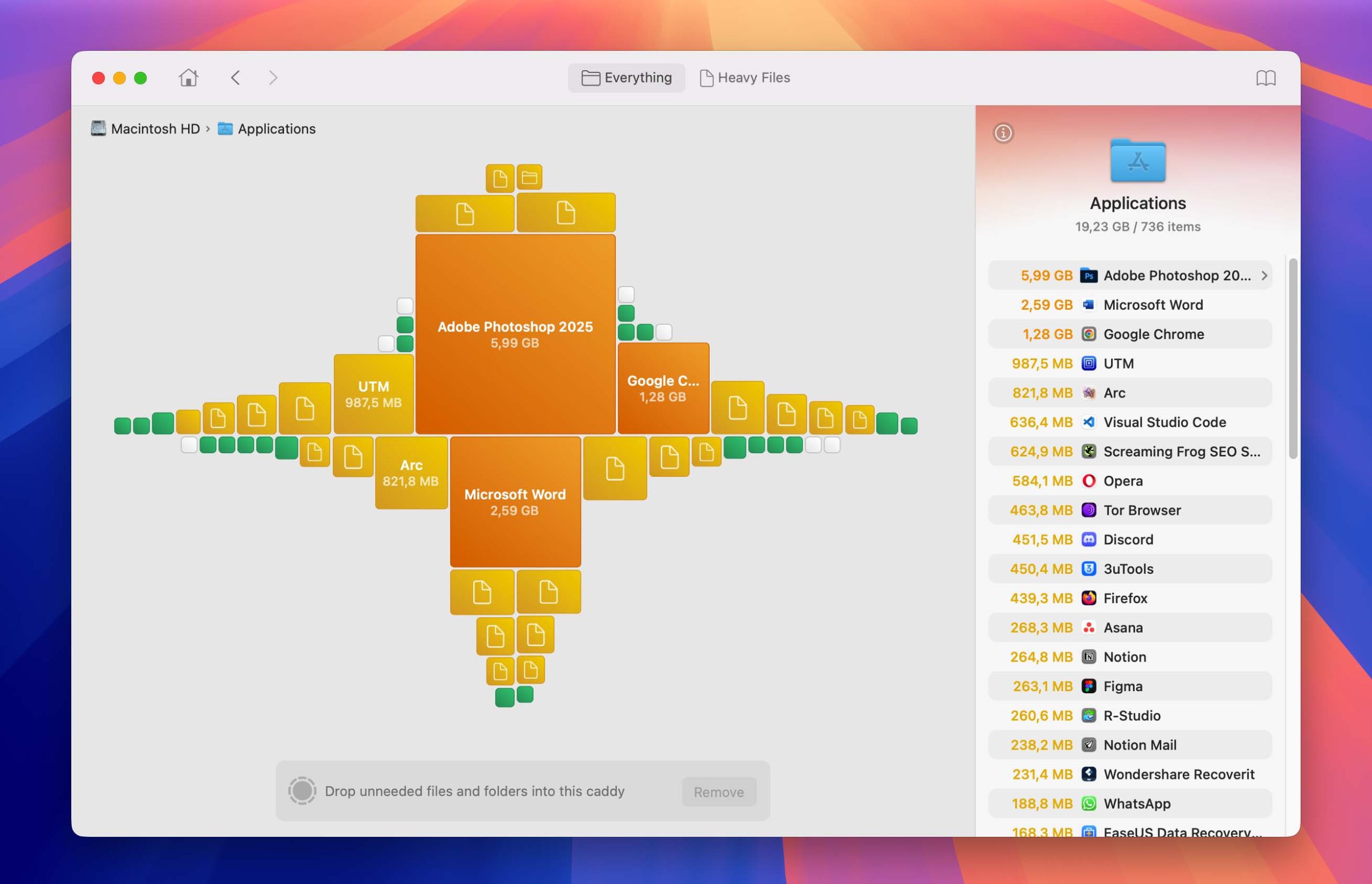Click breadcrumb chevron after Macintosh HD
The width and height of the screenshot is (1372, 884).
point(208,129)
